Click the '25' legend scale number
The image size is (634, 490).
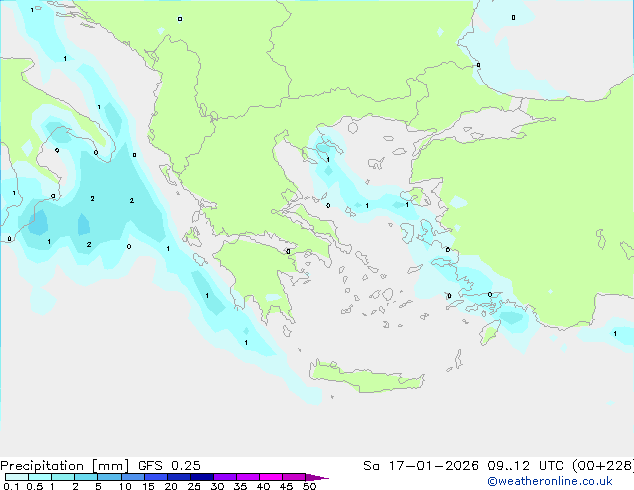click(x=194, y=486)
